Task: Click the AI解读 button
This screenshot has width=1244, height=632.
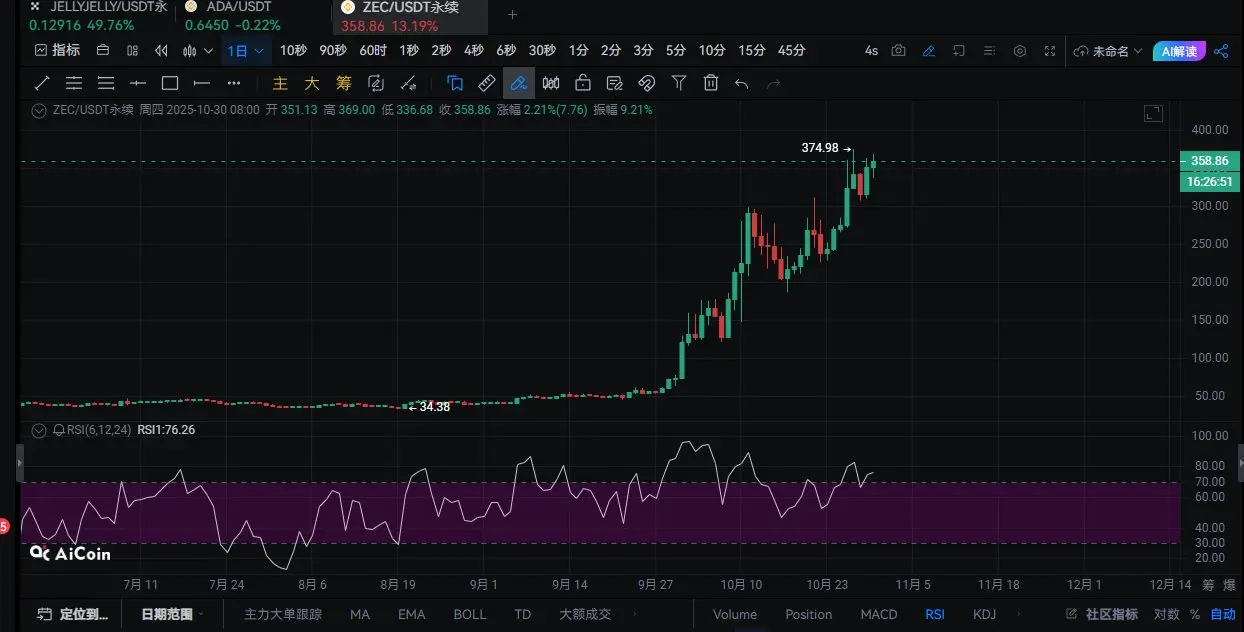Action: pos(1179,51)
